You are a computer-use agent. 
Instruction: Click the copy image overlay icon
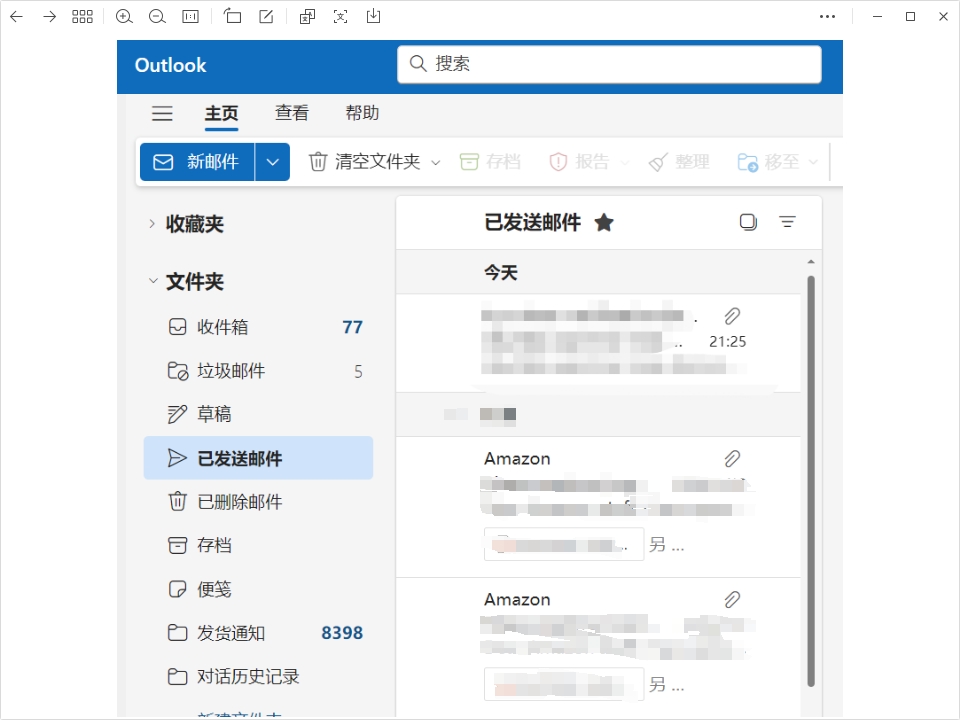(307, 17)
